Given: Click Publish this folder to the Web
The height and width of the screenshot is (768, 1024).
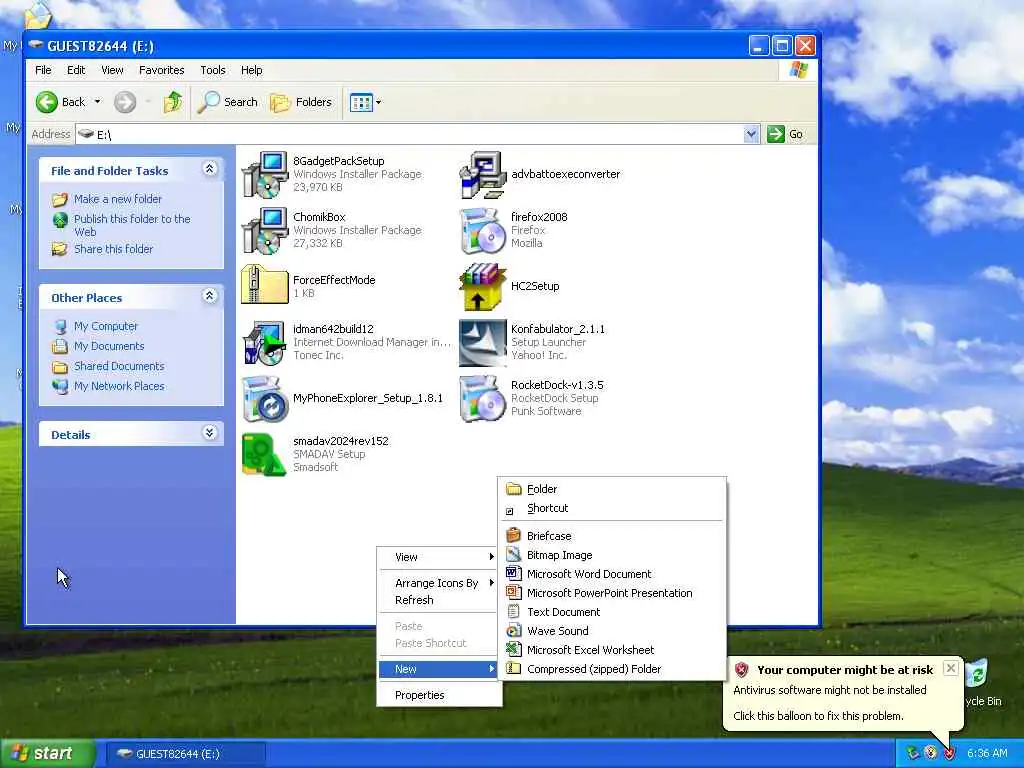Looking at the screenshot, I should tap(132, 225).
